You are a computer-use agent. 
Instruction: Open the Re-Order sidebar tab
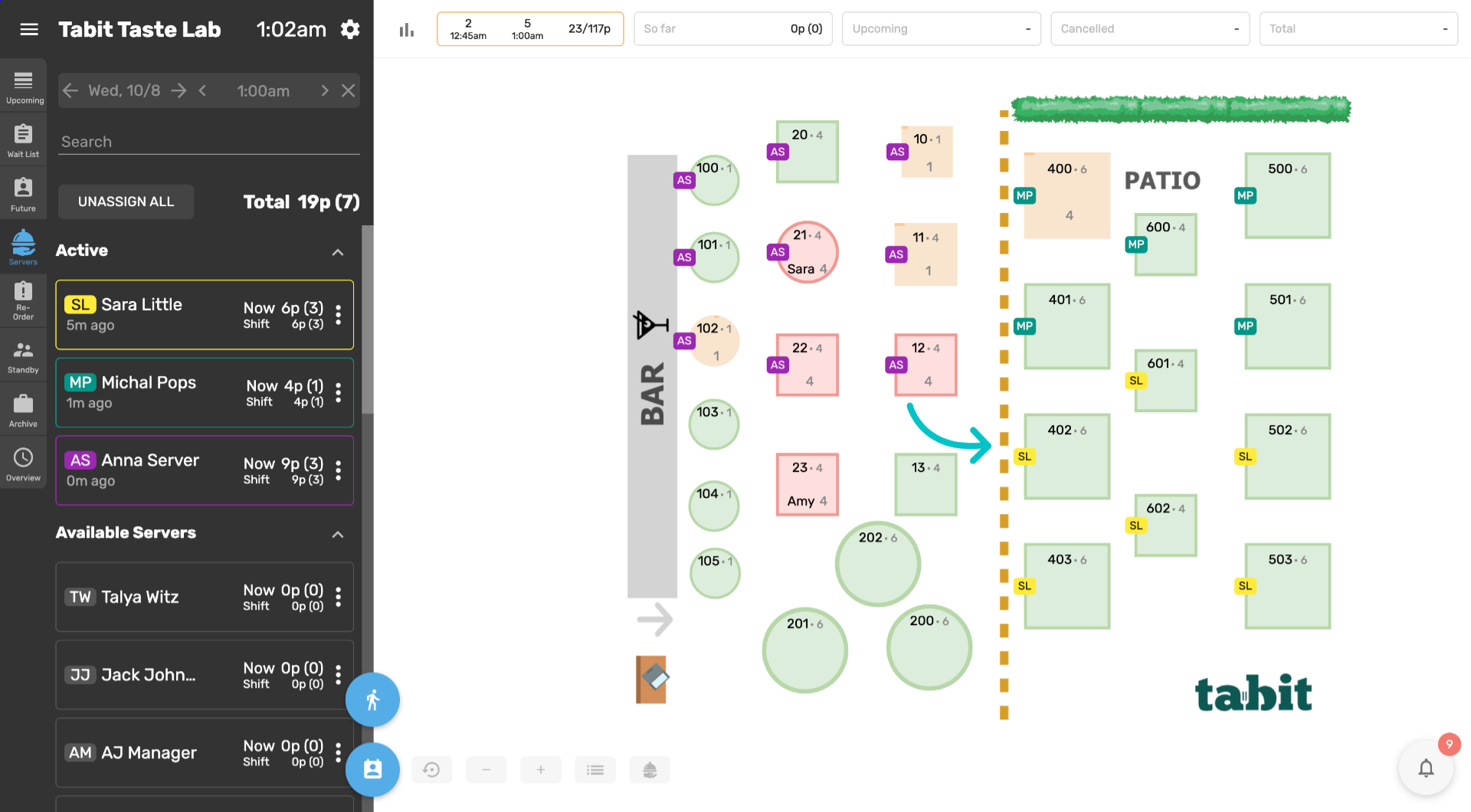tap(24, 302)
